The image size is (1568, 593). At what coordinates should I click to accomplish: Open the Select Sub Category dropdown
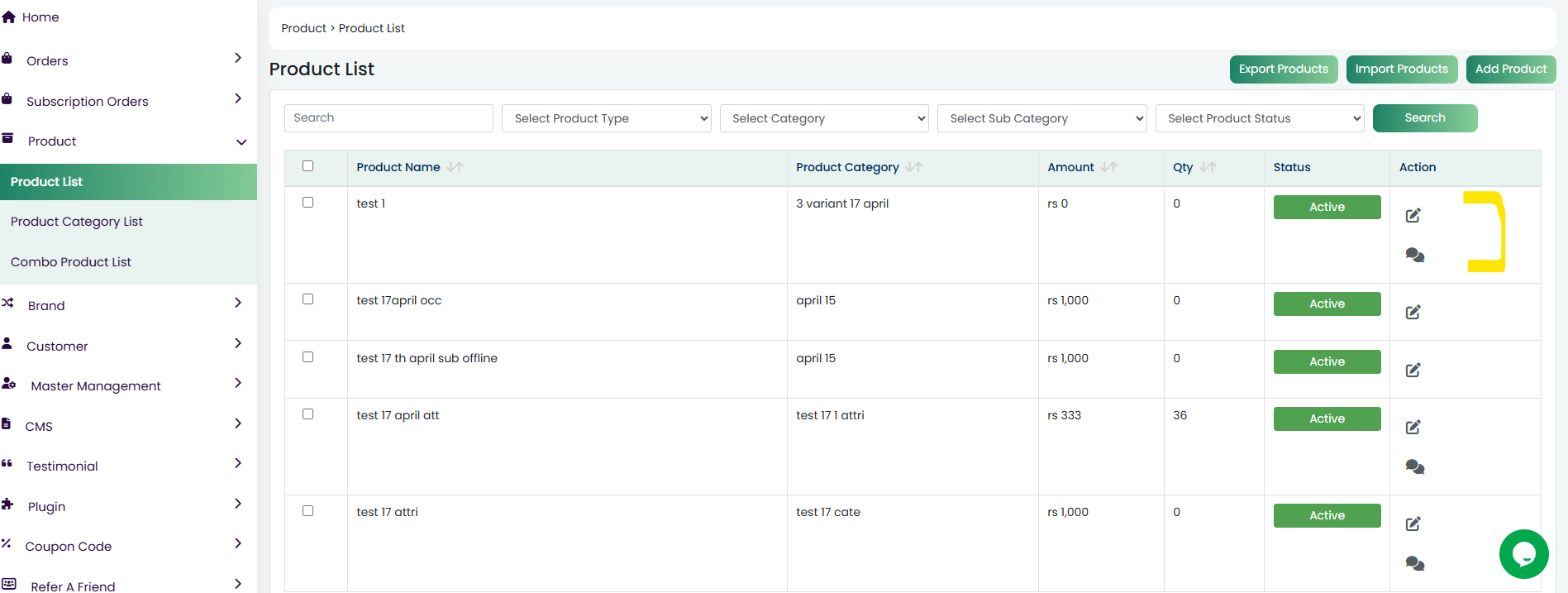[x=1042, y=118]
